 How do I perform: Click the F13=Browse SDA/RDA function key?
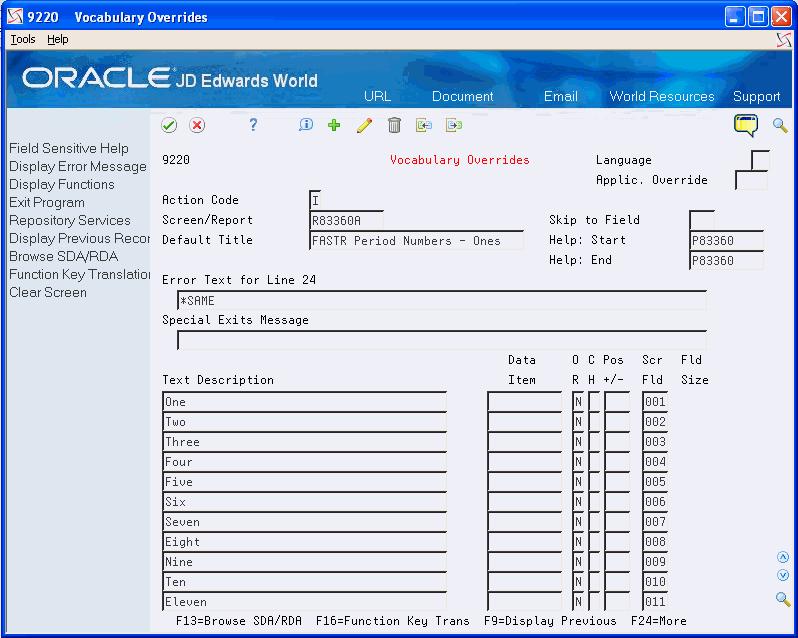click(x=239, y=621)
